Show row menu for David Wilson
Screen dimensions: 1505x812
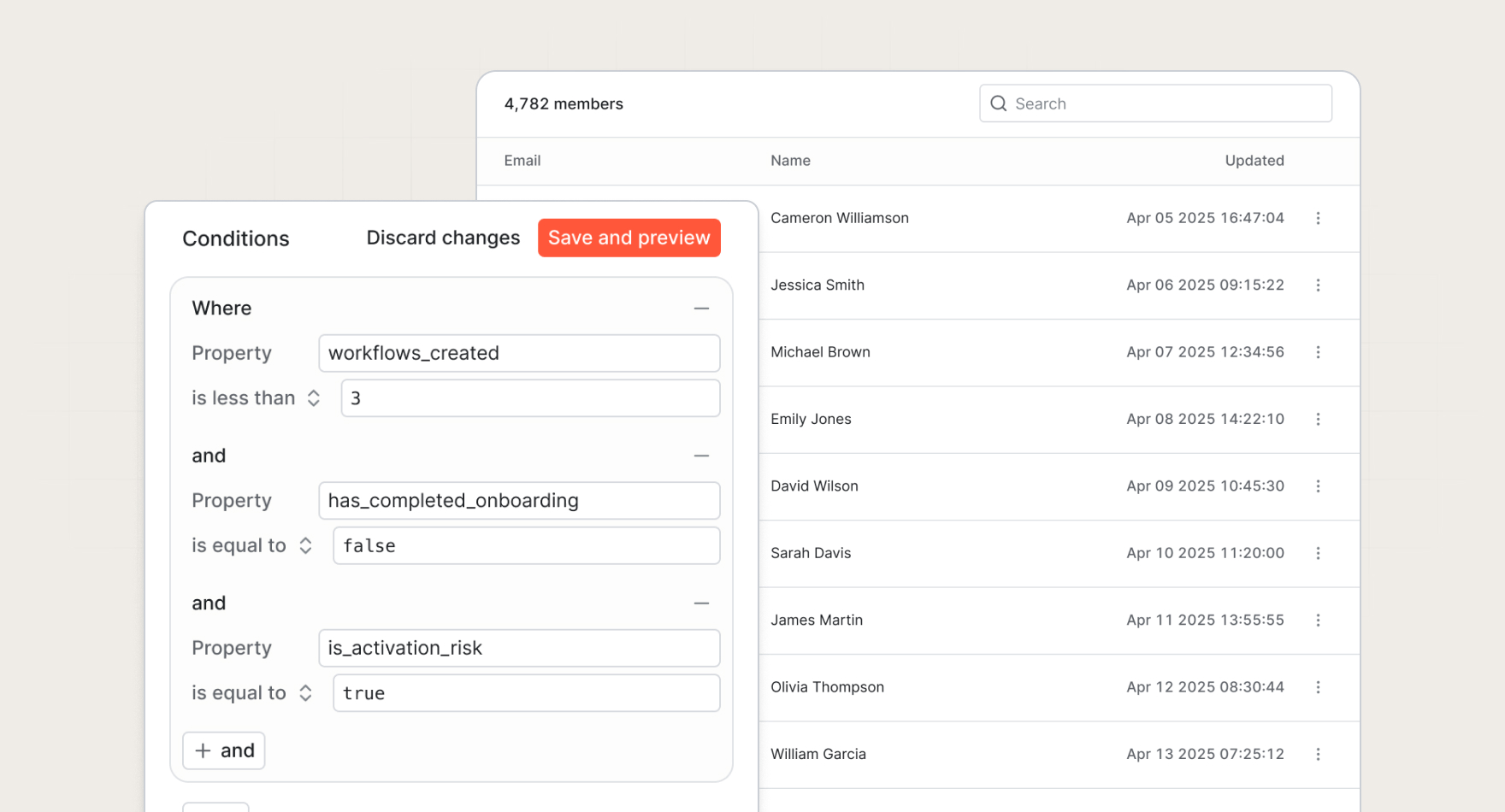[x=1318, y=485]
